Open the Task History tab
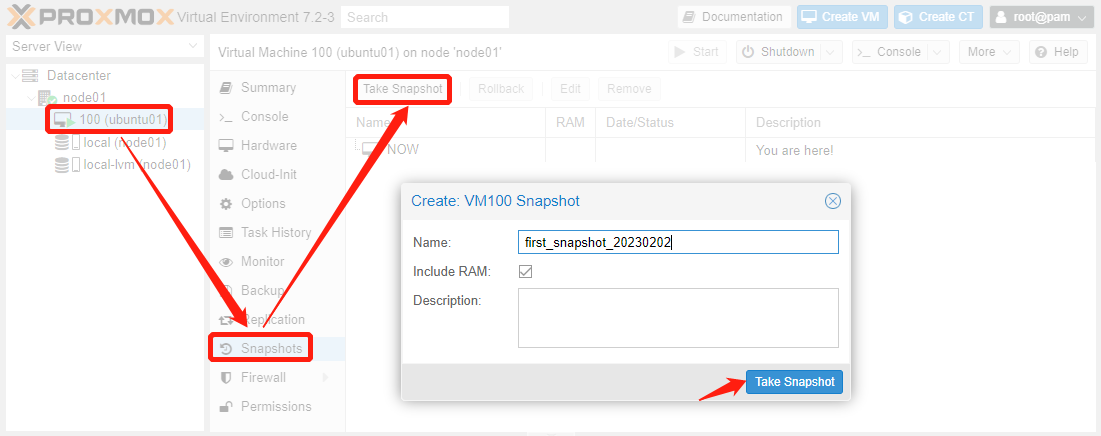The image size is (1101, 436). point(277,232)
